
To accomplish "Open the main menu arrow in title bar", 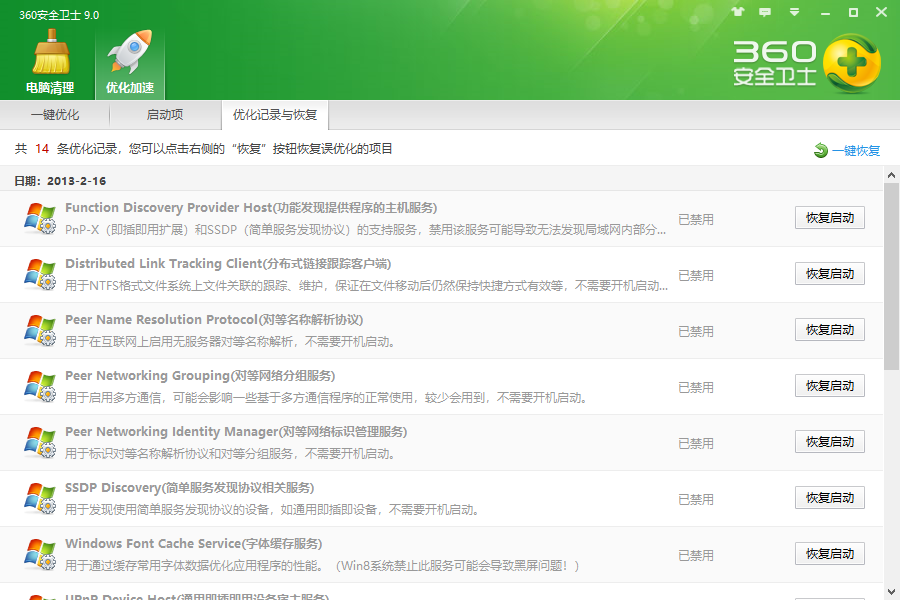I will tap(794, 12).
